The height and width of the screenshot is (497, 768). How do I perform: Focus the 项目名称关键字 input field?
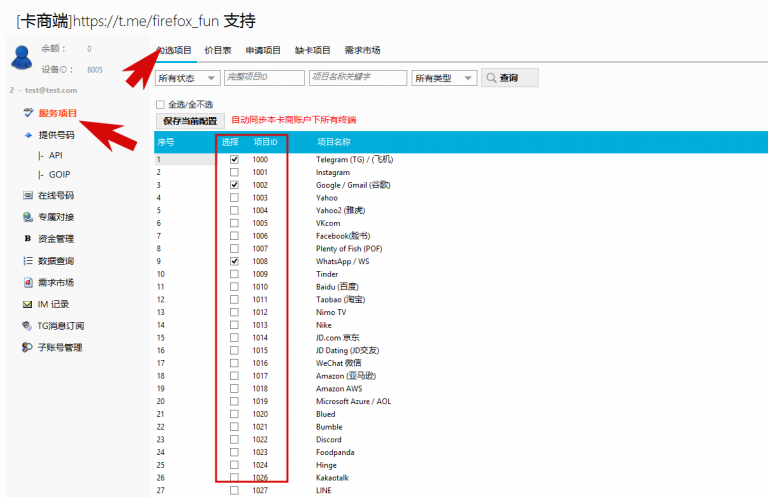click(x=358, y=78)
